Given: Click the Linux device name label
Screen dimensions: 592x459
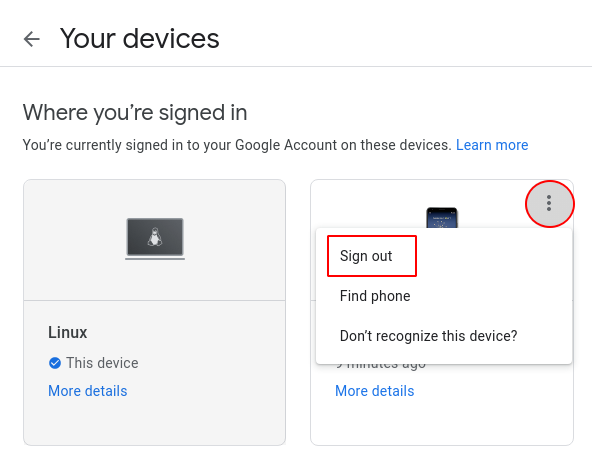Looking at the screenshot, I should pyautogui.click(x=68, y=333).
